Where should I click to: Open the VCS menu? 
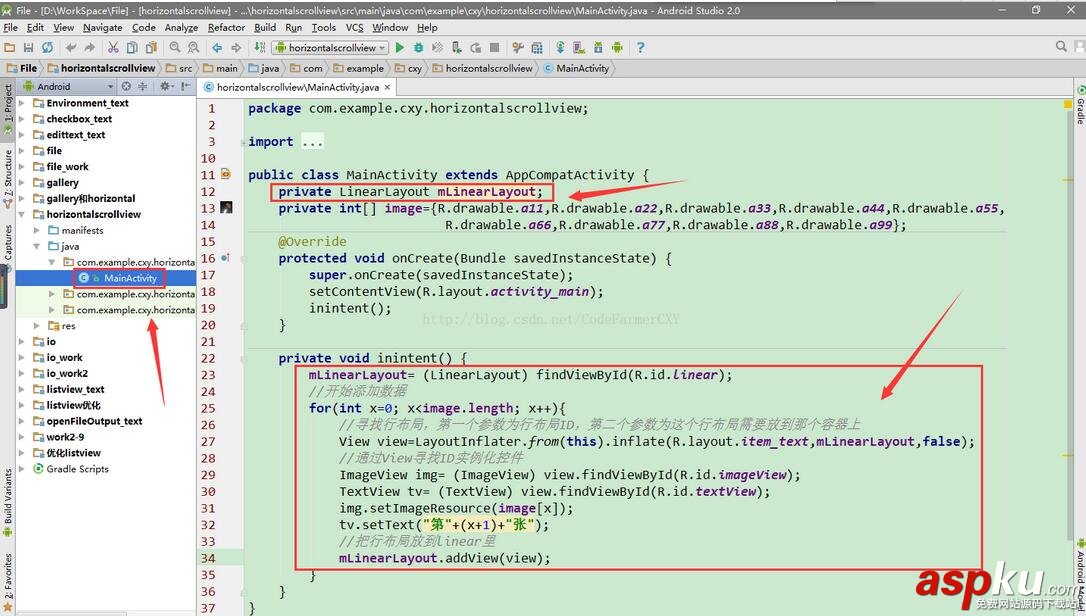[356, 27]
